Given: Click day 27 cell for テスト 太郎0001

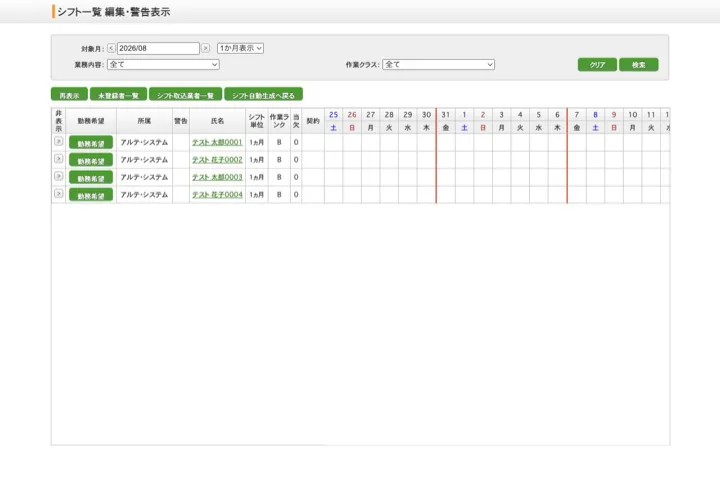Looking at the screenshot, I should tap(371, 142).
